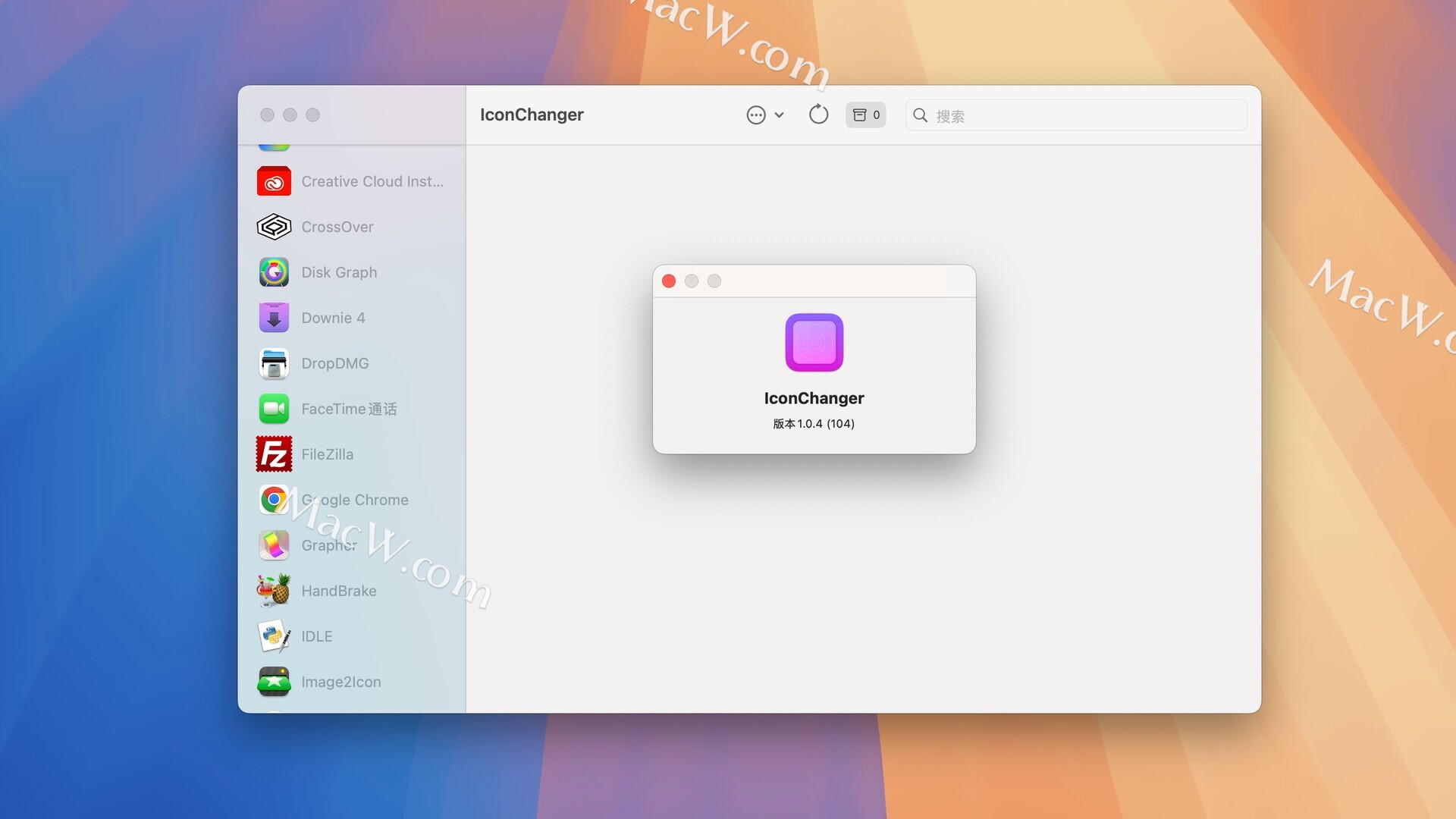Select the 'FileZilla' list row
This screenshot has height=819, width=1456.
(352, 454)
